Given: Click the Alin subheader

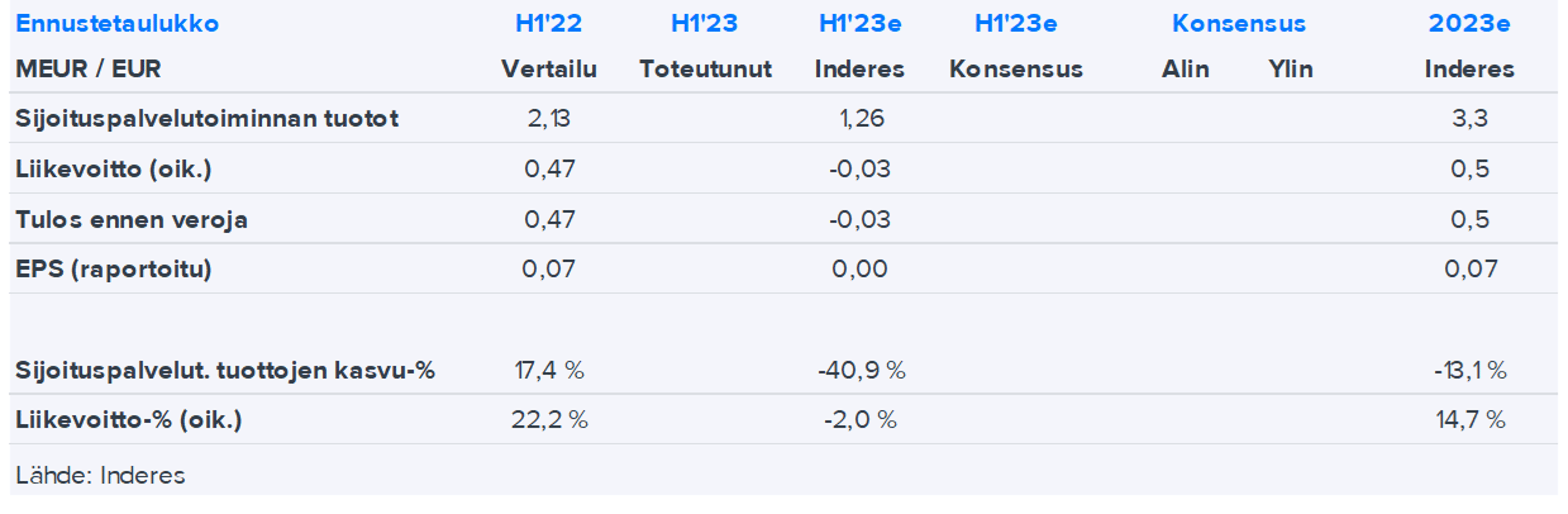Looking at the screenshot, I should (x=1185, y=69).
